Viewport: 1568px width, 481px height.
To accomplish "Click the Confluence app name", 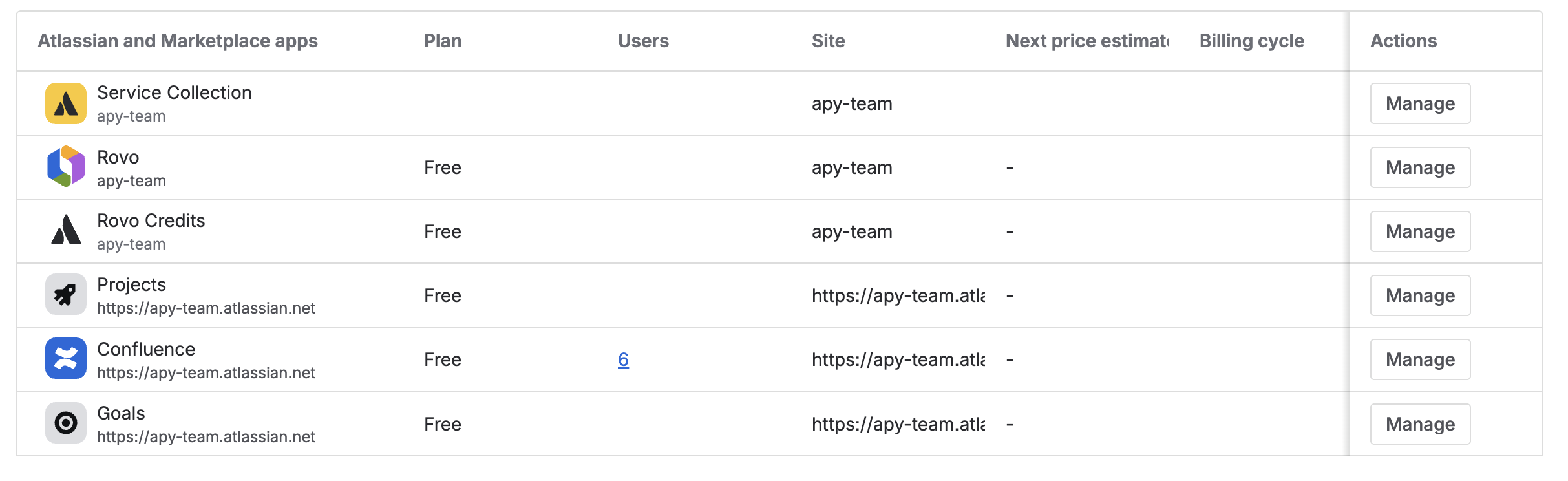I will click(146, 349).
